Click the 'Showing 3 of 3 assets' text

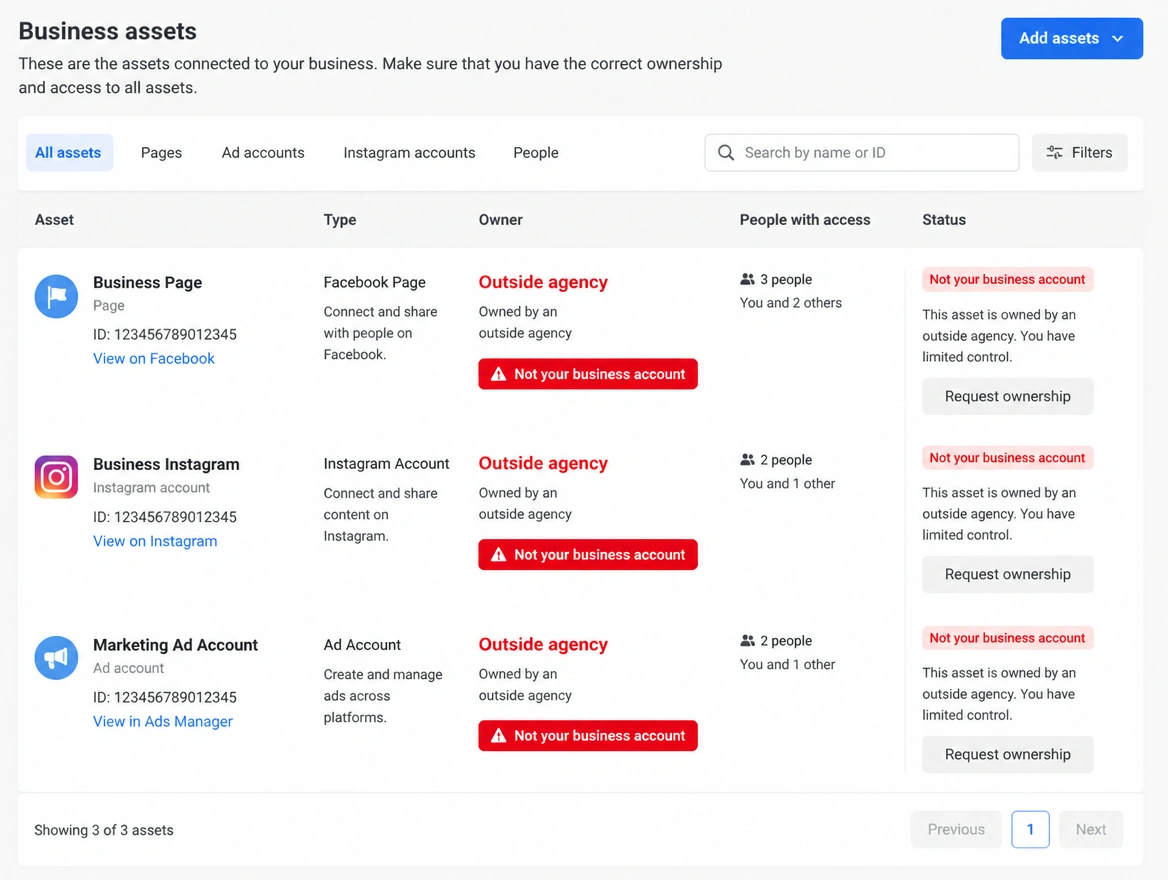(104, 830)
